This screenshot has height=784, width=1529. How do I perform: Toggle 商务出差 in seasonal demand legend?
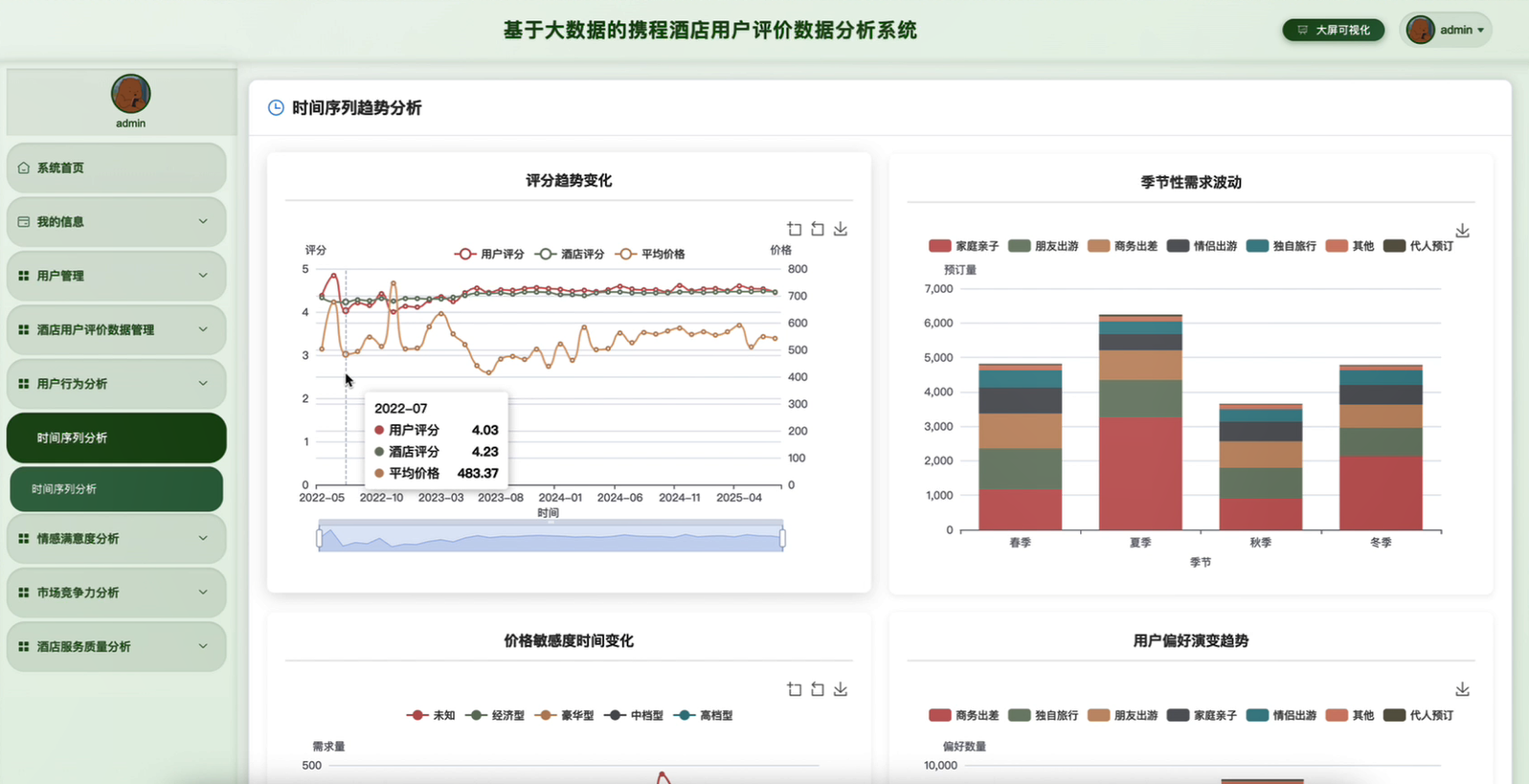pyautogui.click(x=1122, y=246)
